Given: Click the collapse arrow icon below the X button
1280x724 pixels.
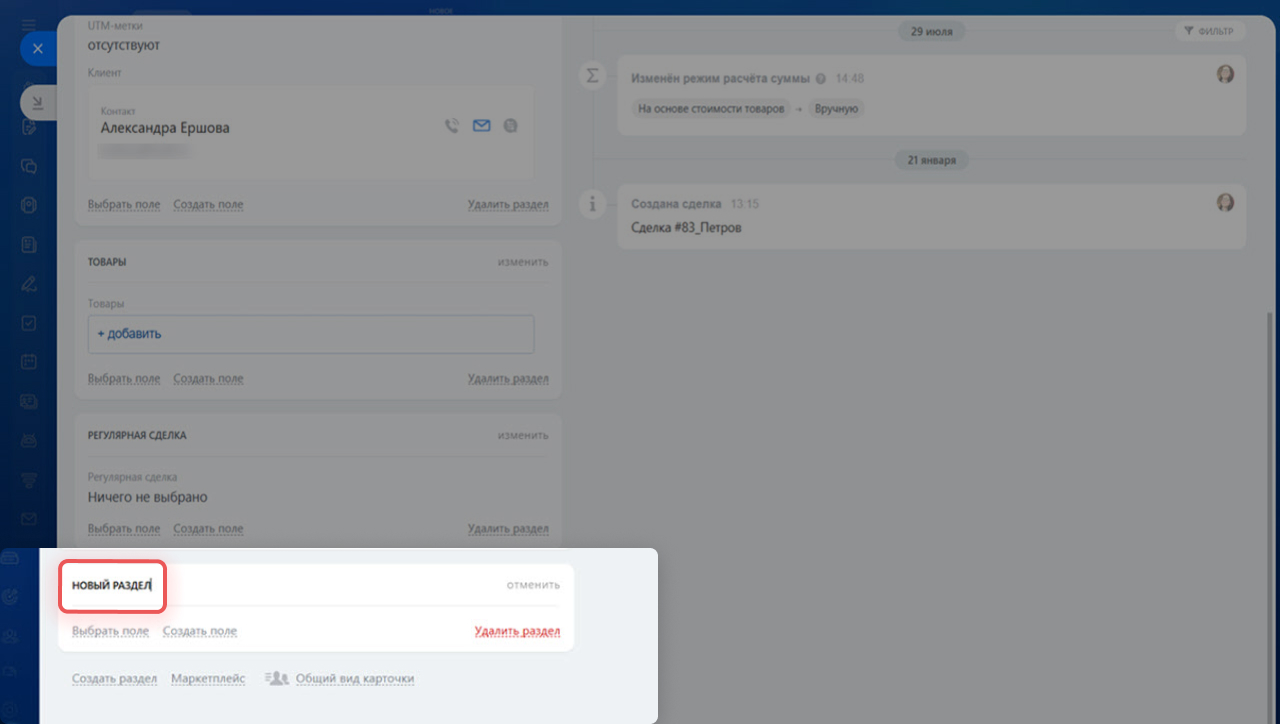Looking at the screenshot, I should pyautogui.click(x=38, y=102).
